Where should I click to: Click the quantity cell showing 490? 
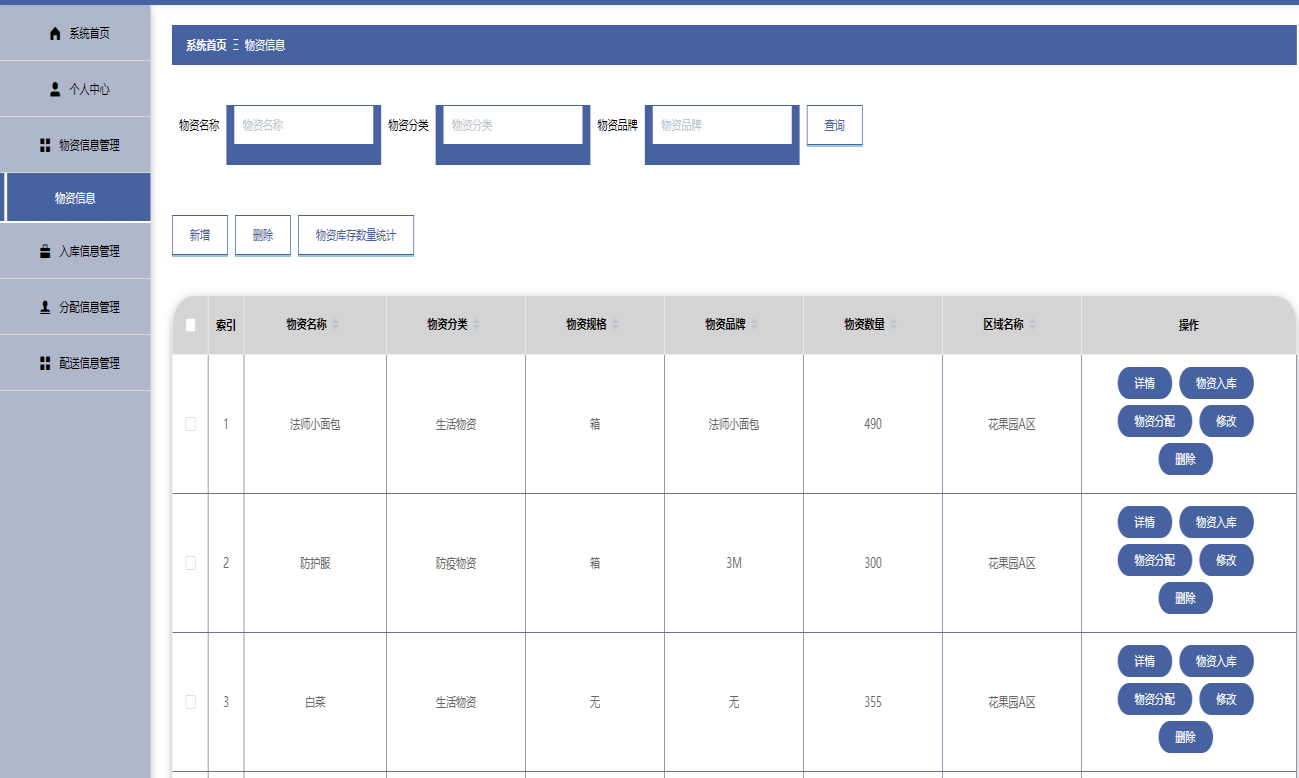[873, 424]
